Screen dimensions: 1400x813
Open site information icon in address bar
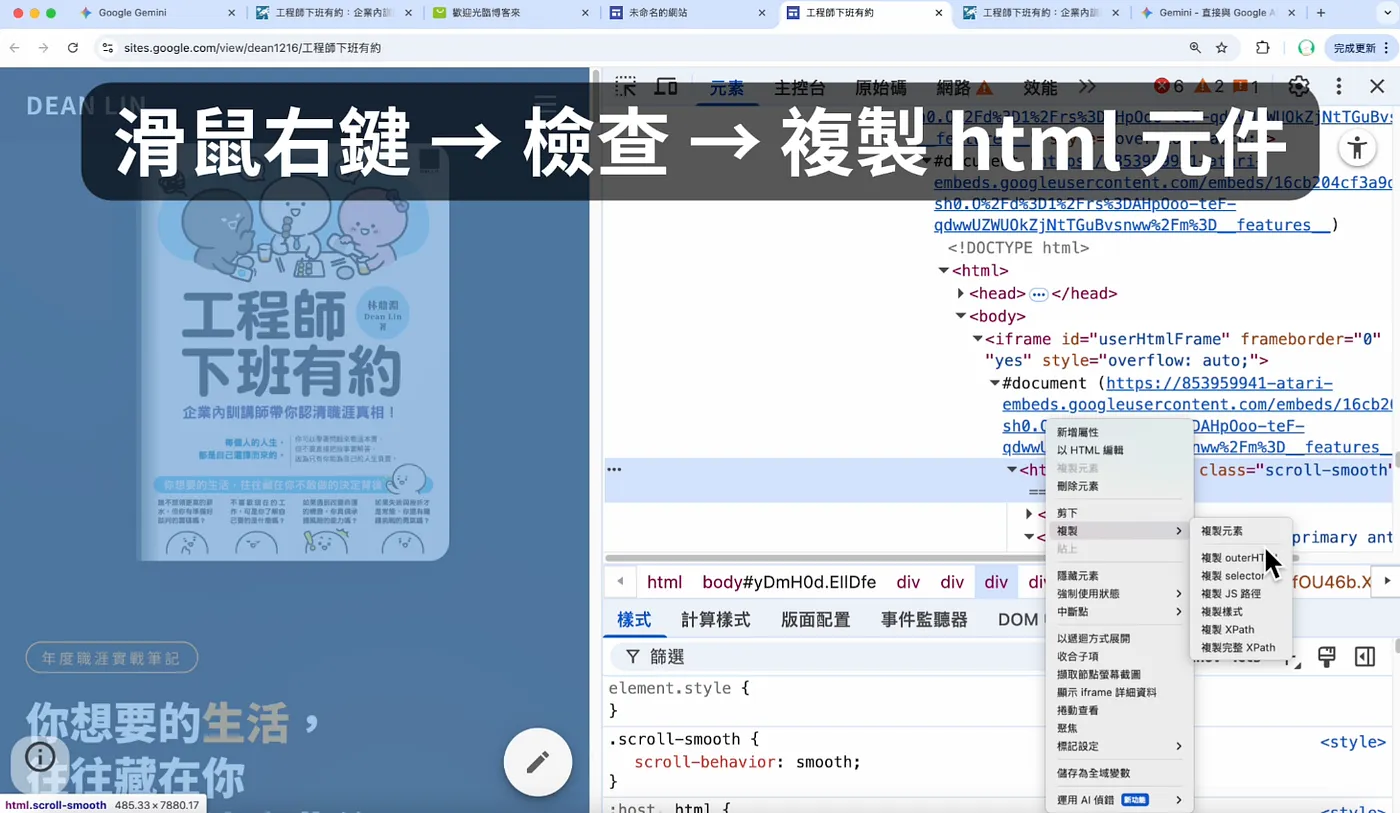click(108, 48)
